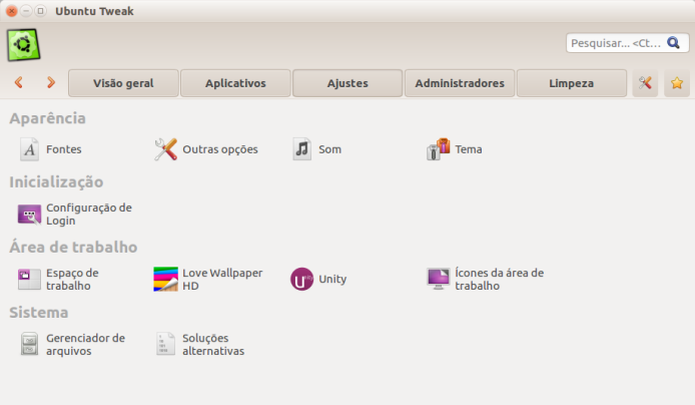Switch to the Aplicativos tab
Screen dimensions: 695x405
(x=235, y=83)
